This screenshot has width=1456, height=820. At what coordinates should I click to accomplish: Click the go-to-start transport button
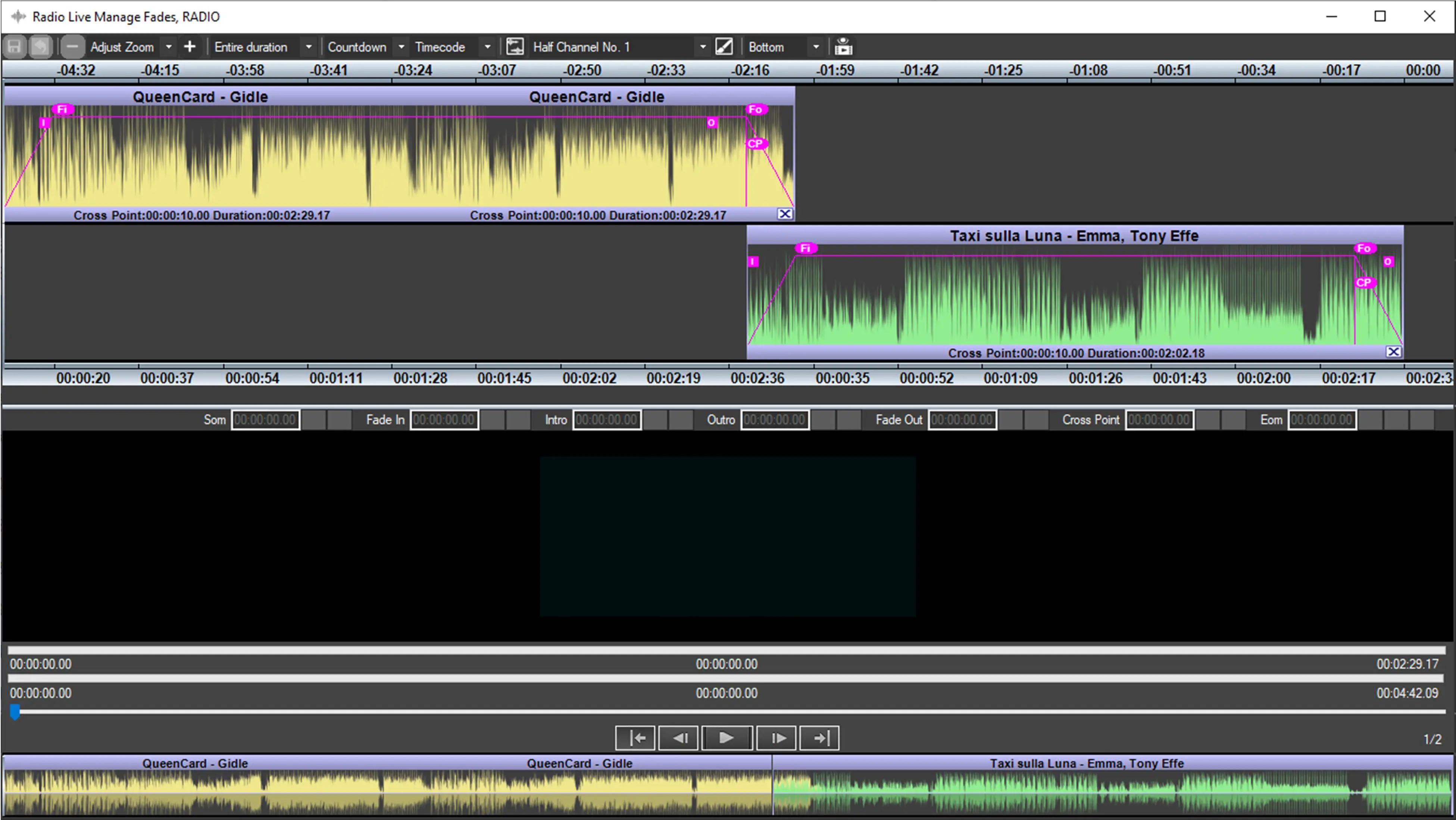(x=636, y=738)
